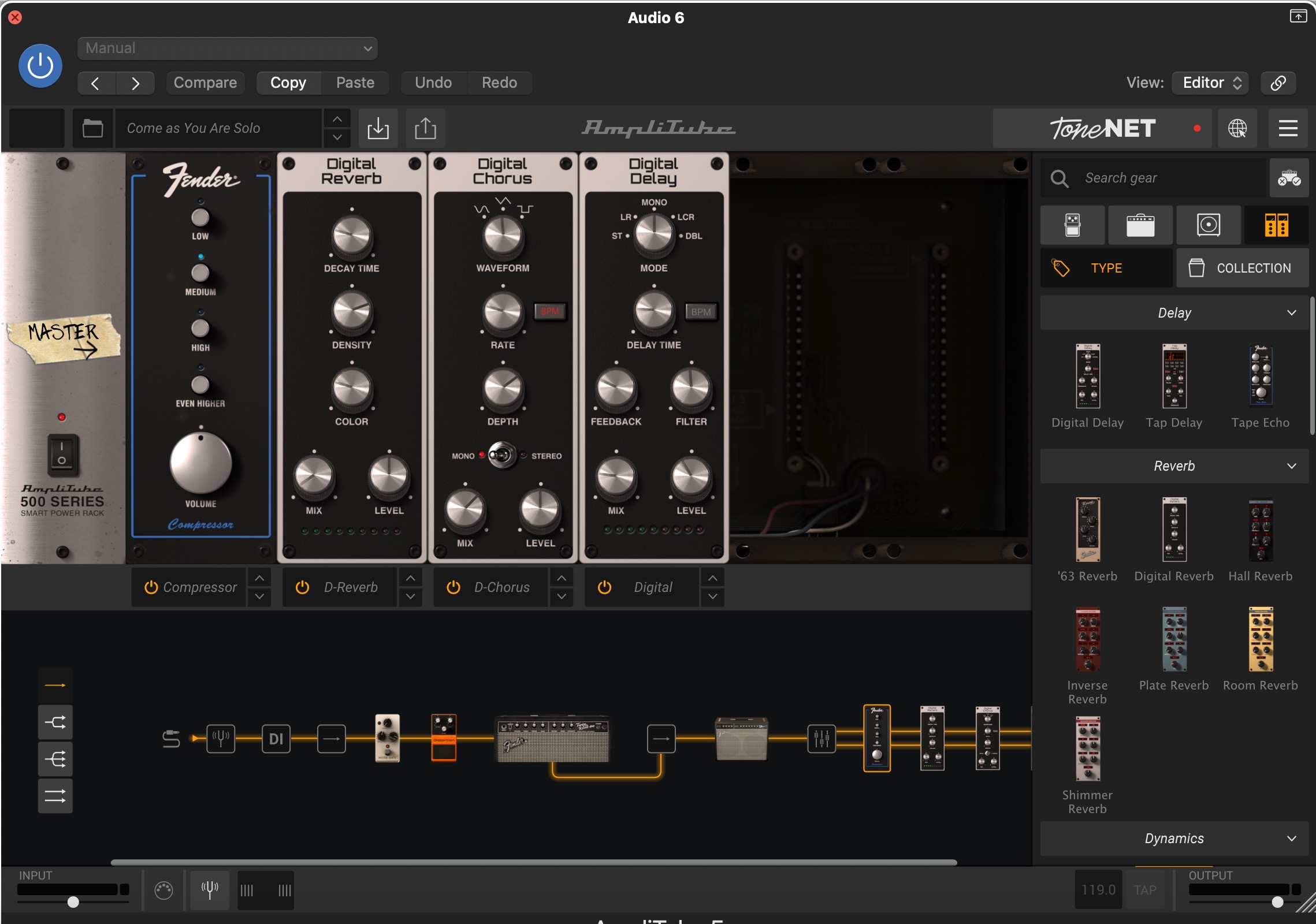Open the preset folder browser icon
The height and width of the screenshot is (924, 1316).
coord(92,128)
